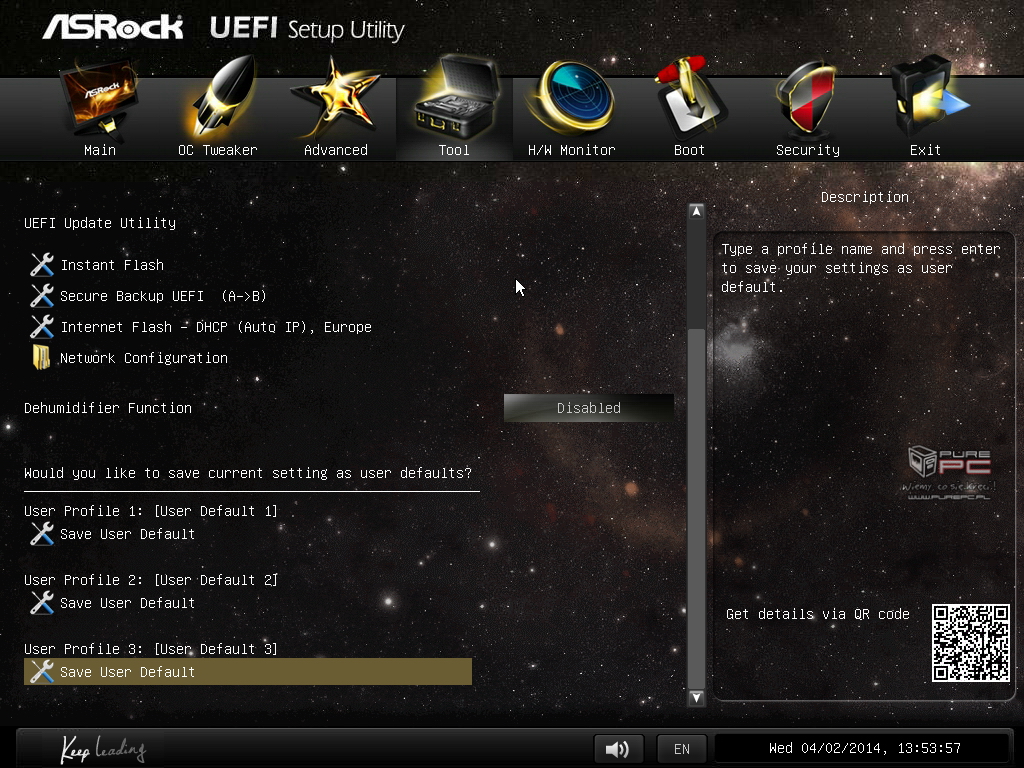The image size is (1024, 768).
Task: Launch Instant Flash
Action: click(112, 264)
